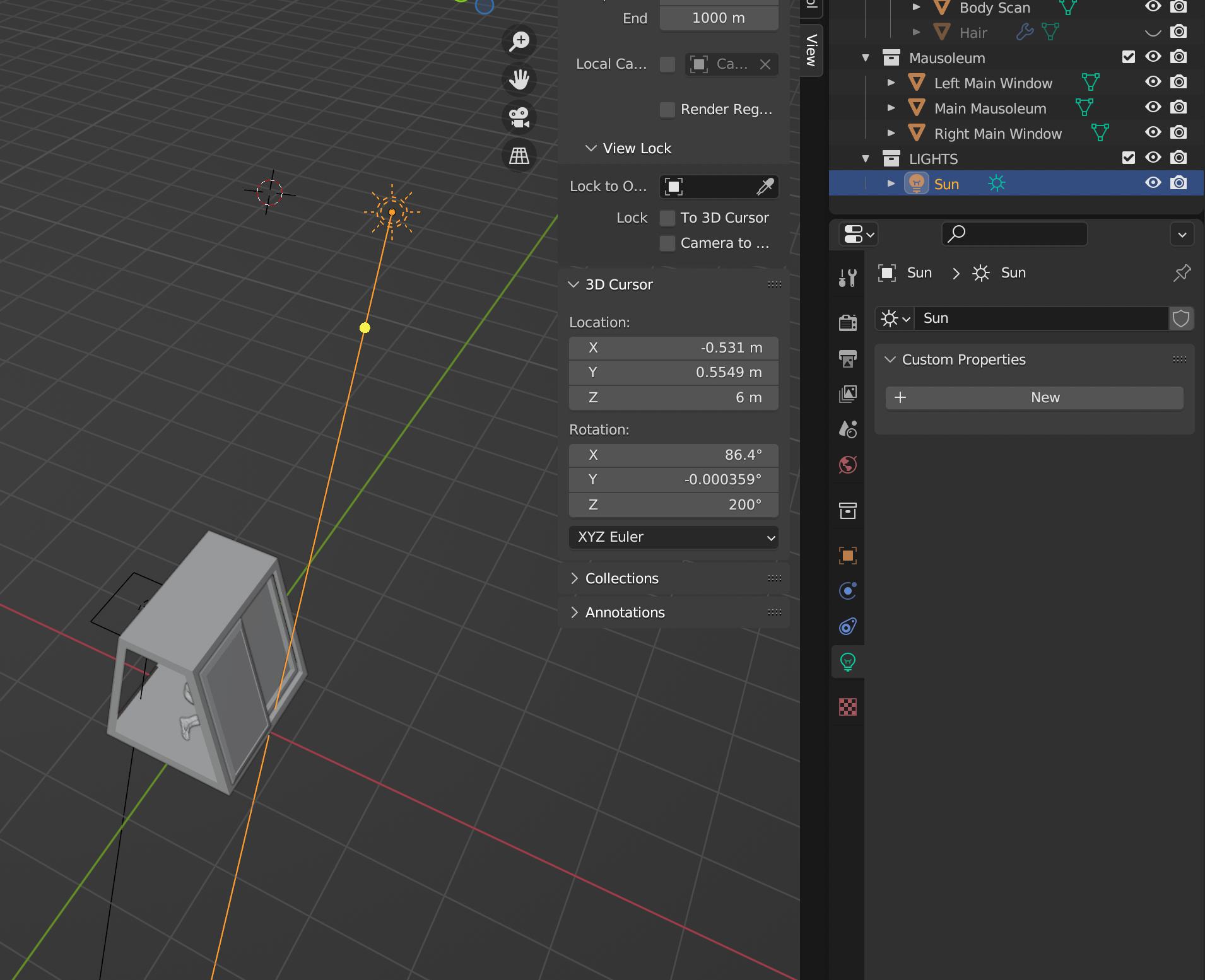Open the Render properties tab icon

tap(847, 322)
